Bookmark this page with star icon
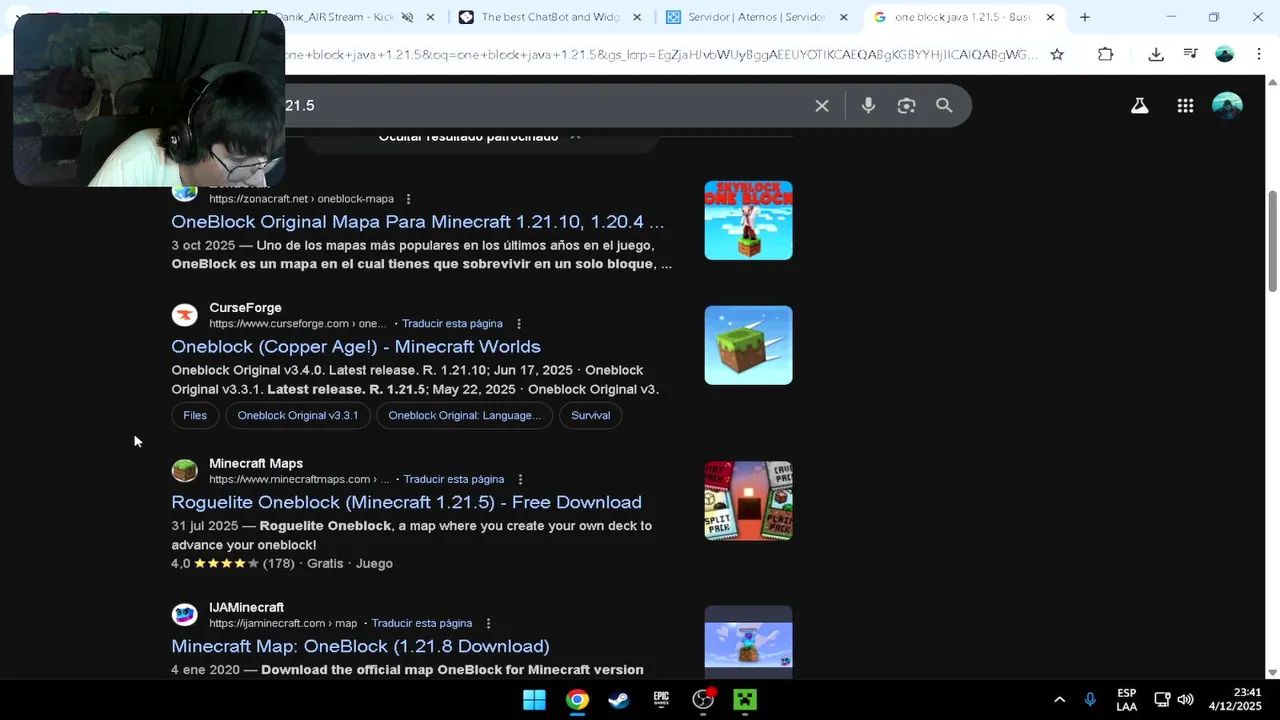Image resolution: width=1280 pixels, height=720 pixels. coord(1057,54)
